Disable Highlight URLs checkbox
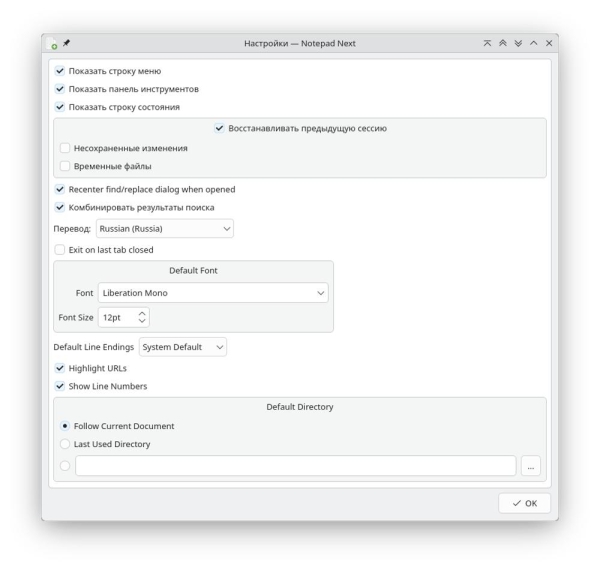The image size is (600, 570). pos(60,368)
